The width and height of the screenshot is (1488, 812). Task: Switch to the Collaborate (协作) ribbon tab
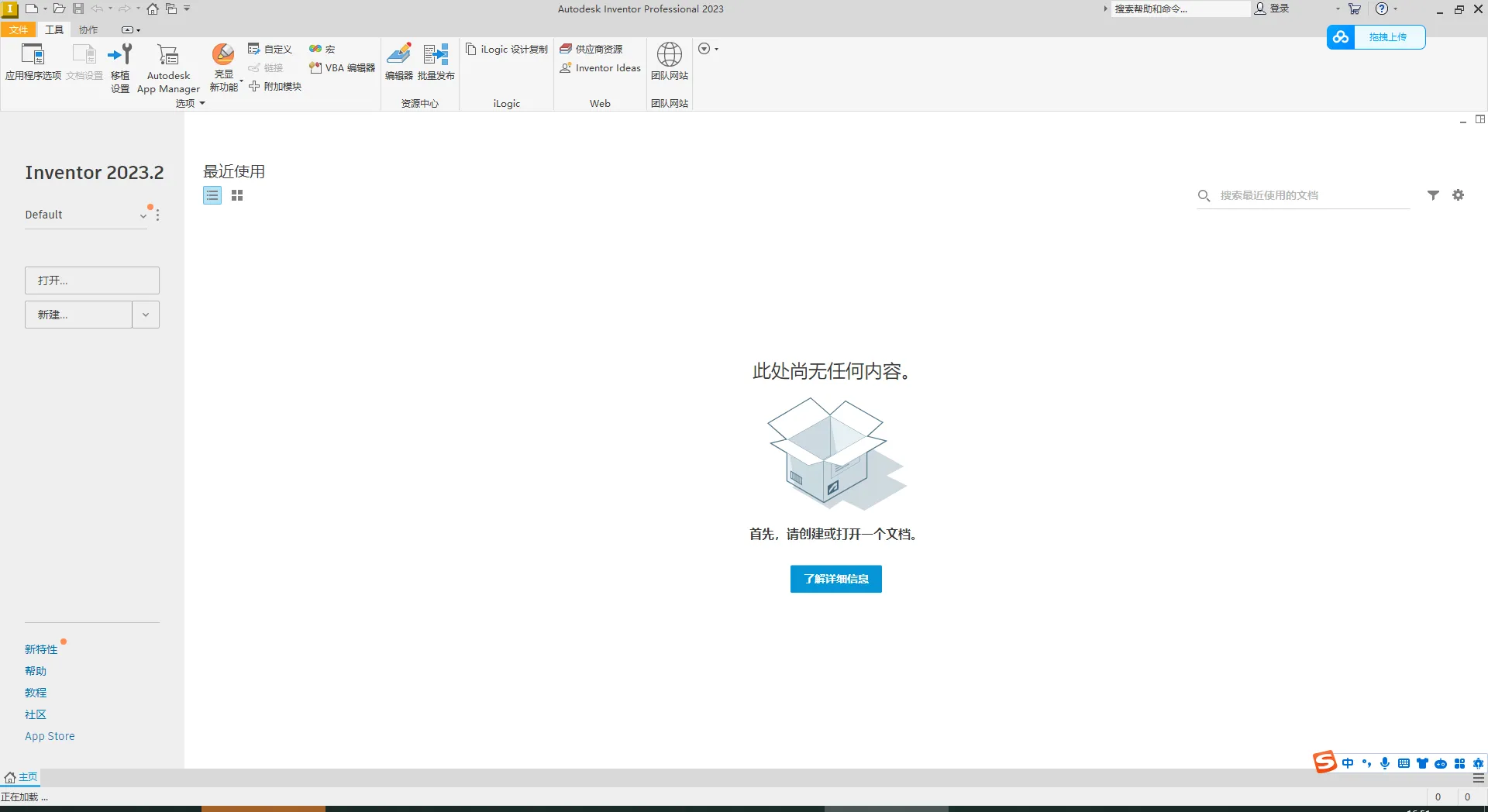tap(88, 29)
